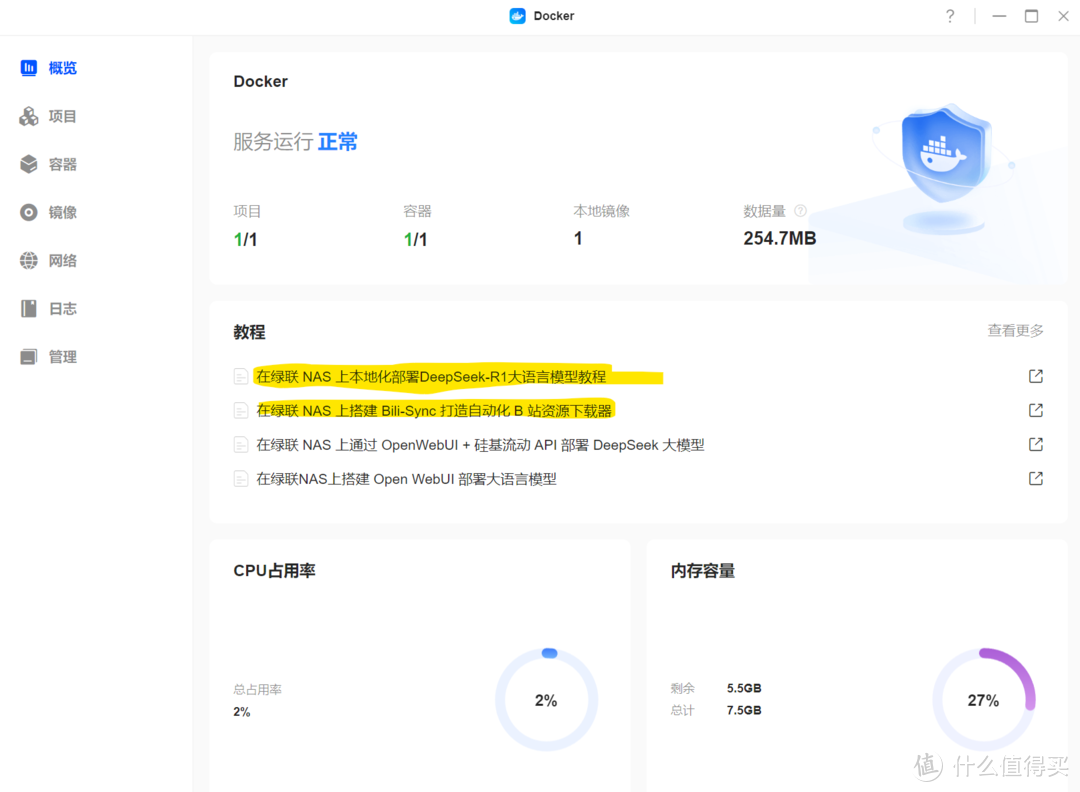Click the memory usage donut chart
Image resolution: width=1080 pixels, height=792 pixels.
click(x=984, y=699)
